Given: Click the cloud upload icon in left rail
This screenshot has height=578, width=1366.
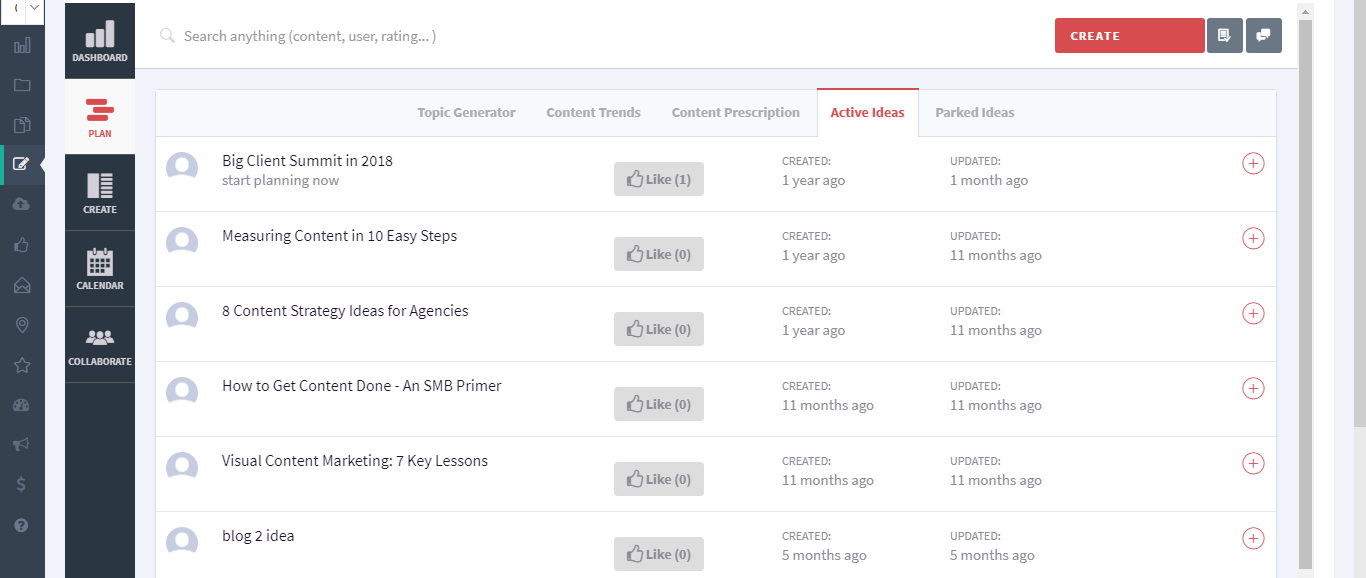Looking at the screenshot, I should [22, 204].
